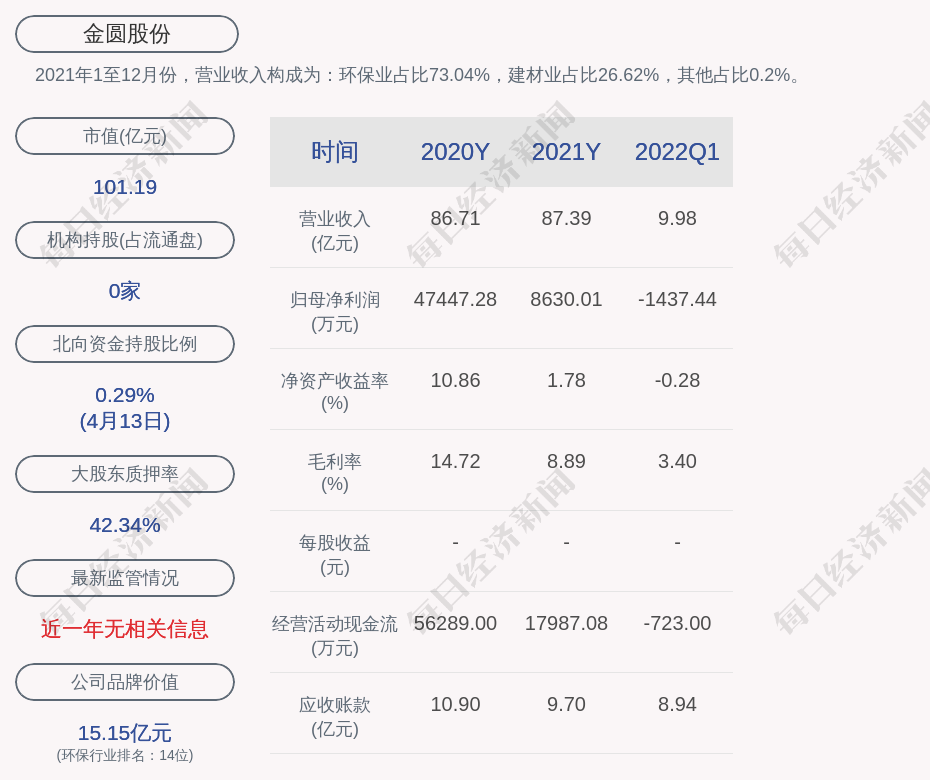
Task: Open the 北向资金持股比例 label
Action: tap(125, 344)
